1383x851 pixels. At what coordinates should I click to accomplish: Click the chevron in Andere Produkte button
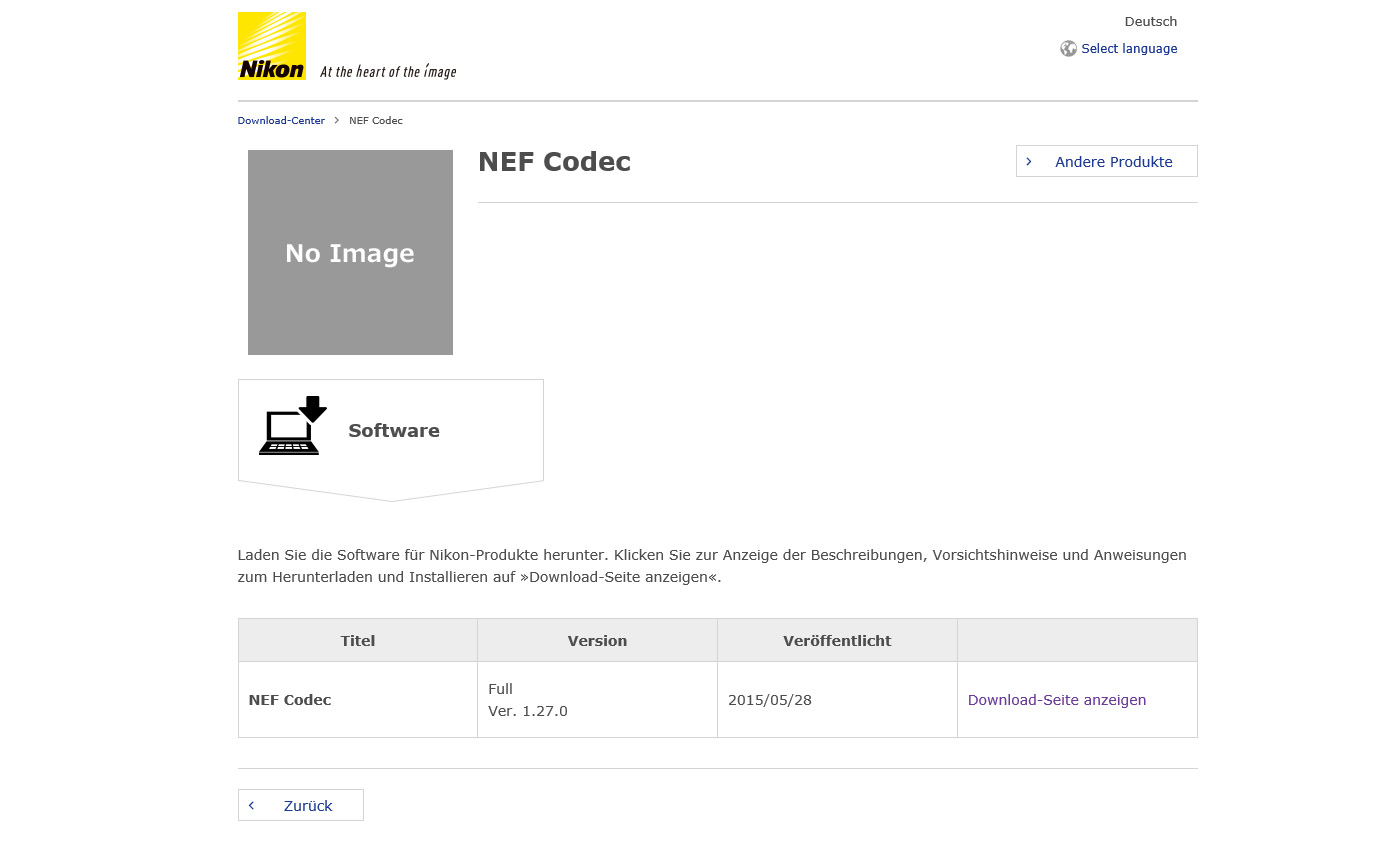point(1029,161)
